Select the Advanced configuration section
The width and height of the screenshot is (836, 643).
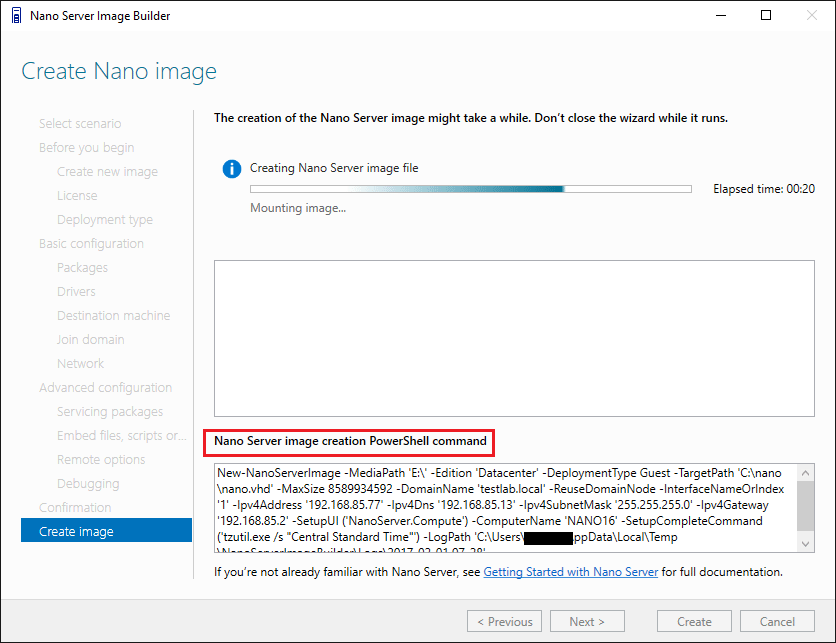(106, 388)
